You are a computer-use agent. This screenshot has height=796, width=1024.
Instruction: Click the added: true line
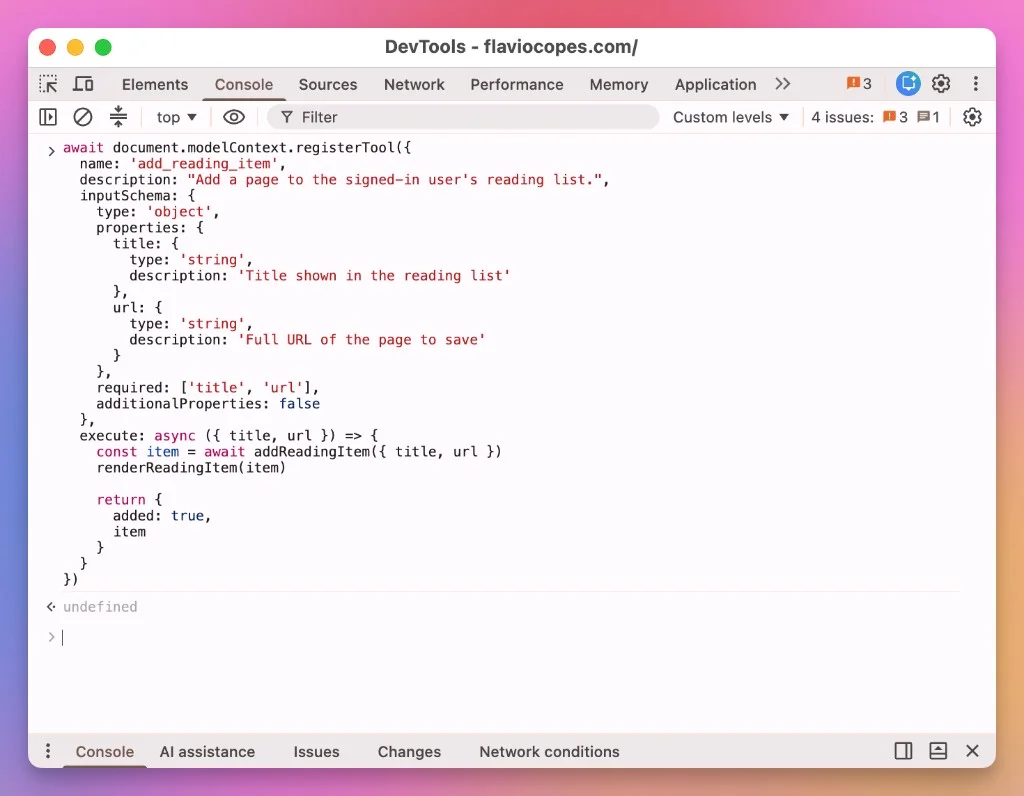(162, 516)
